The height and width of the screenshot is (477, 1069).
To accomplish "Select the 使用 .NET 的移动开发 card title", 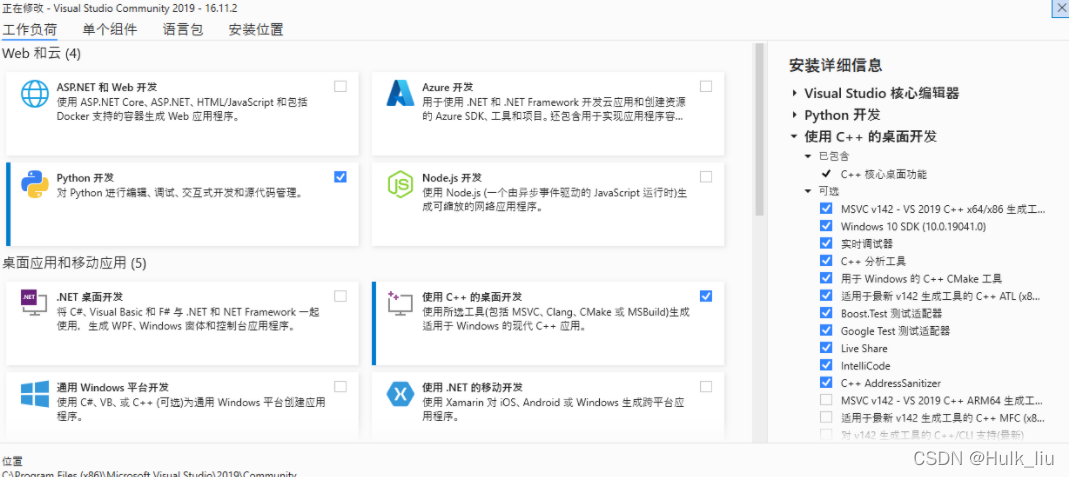I will (x=472, y=386).
